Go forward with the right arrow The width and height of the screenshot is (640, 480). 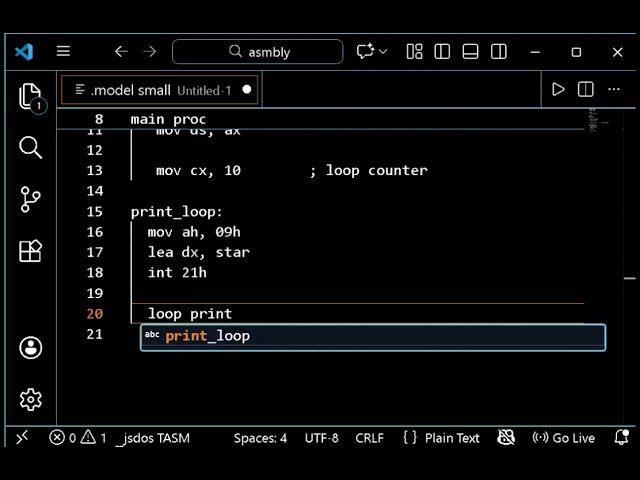coord(150,52)
